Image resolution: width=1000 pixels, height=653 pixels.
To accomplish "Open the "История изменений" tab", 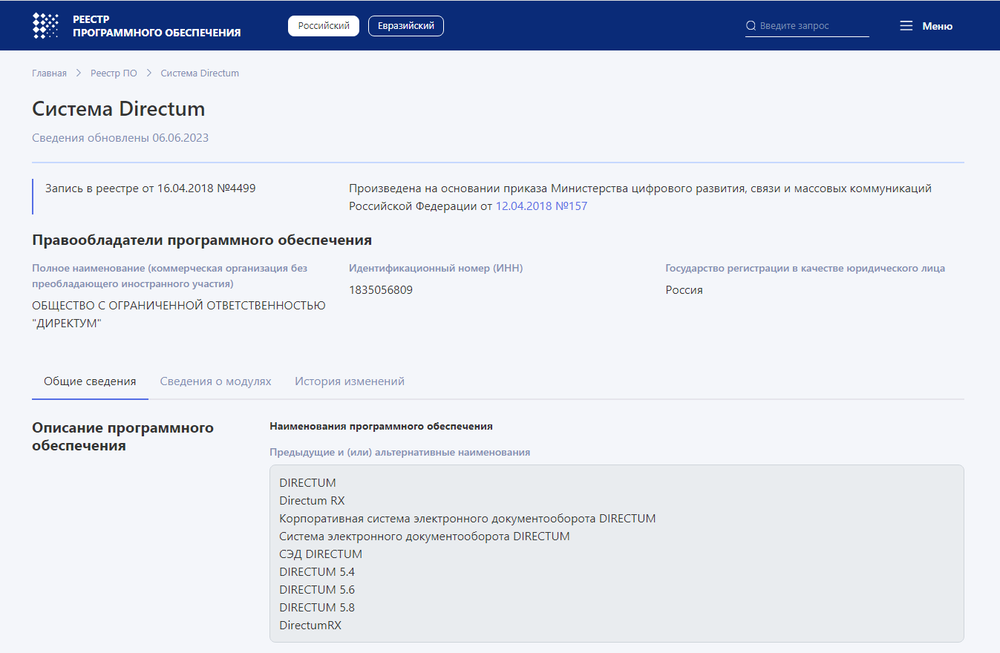I will point(349,381).
